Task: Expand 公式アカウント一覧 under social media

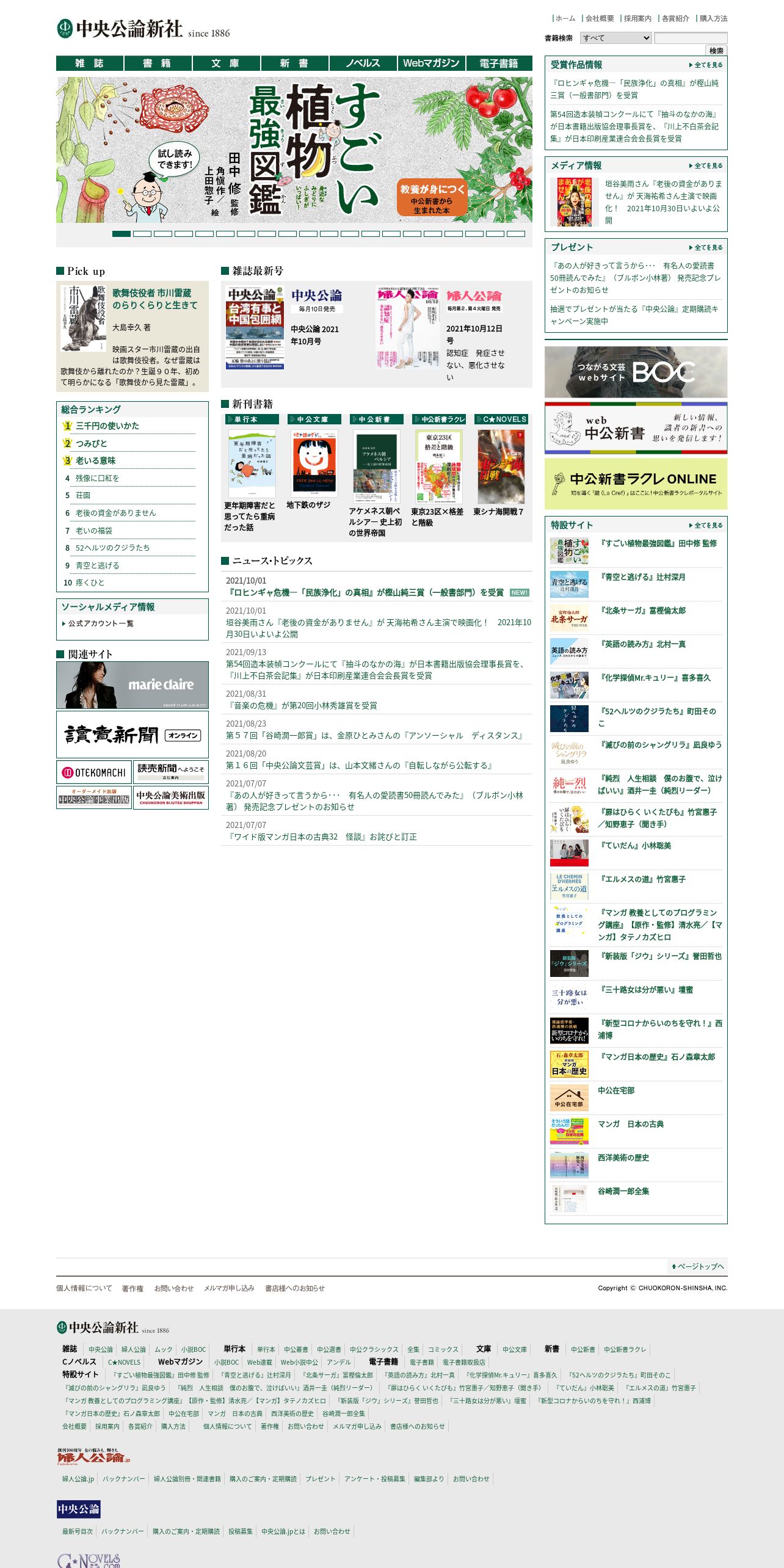Action: click(x=98, y=623)
